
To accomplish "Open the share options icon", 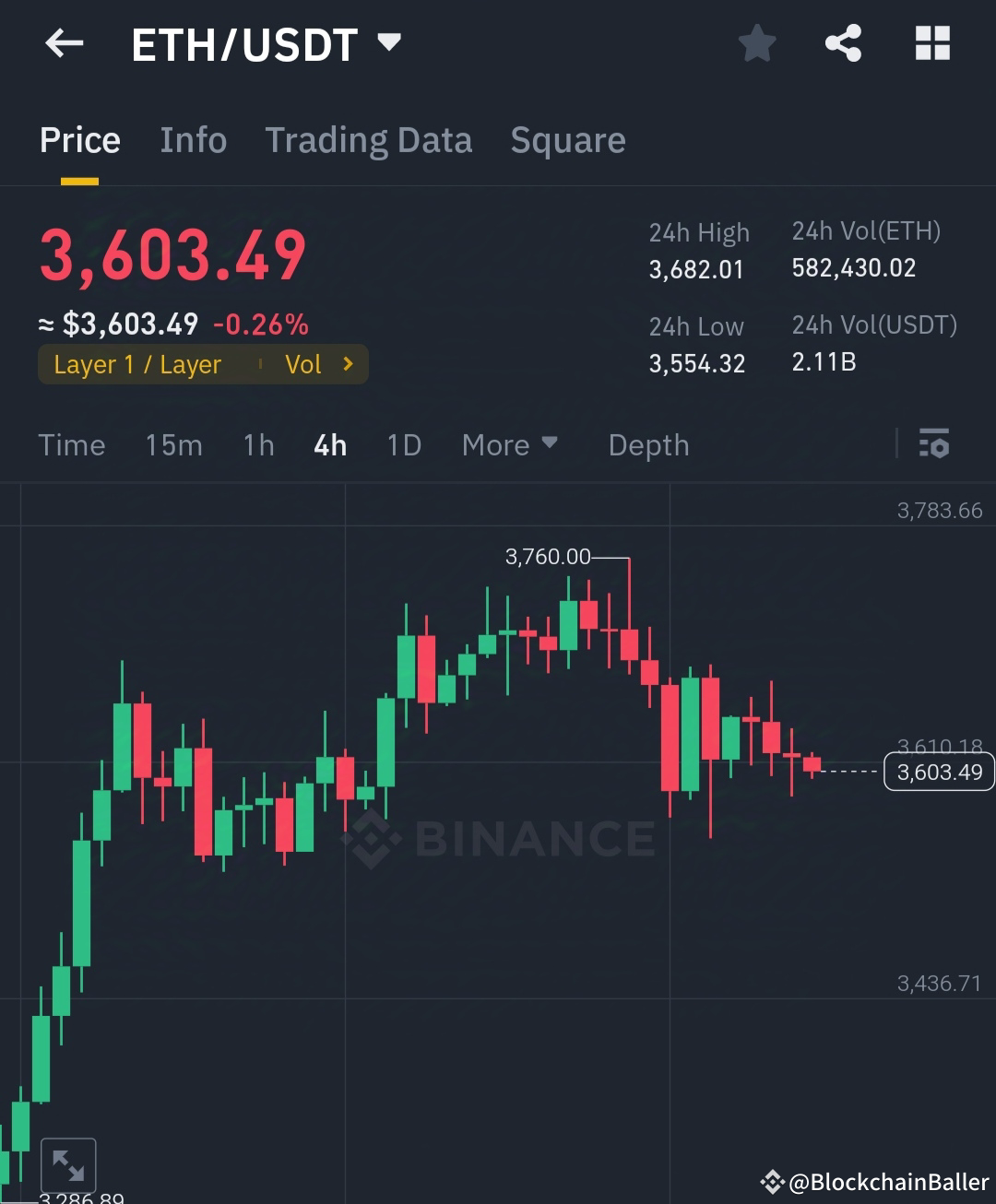I will 843,42.
